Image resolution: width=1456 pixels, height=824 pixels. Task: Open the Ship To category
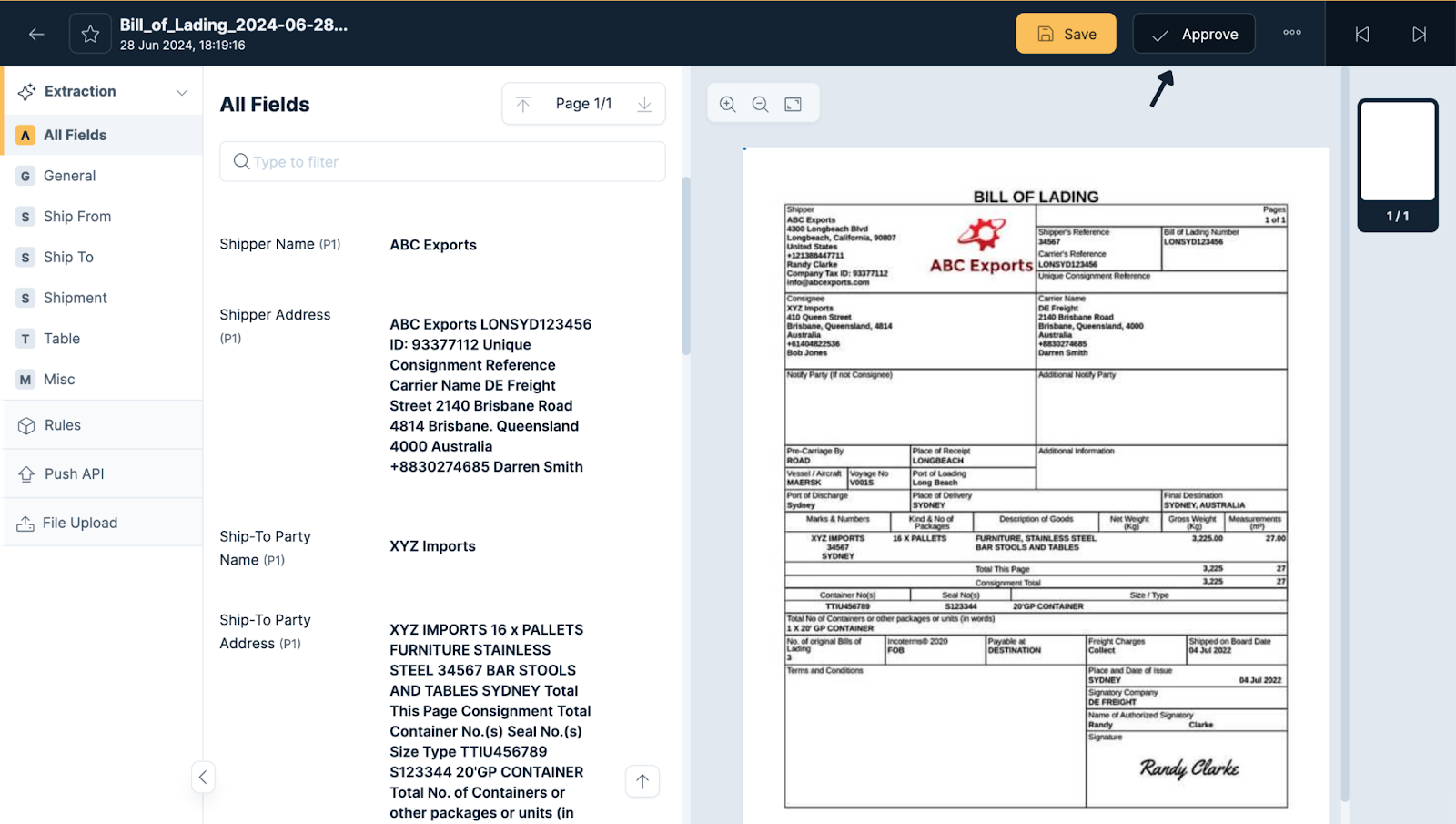click(103, 257)
